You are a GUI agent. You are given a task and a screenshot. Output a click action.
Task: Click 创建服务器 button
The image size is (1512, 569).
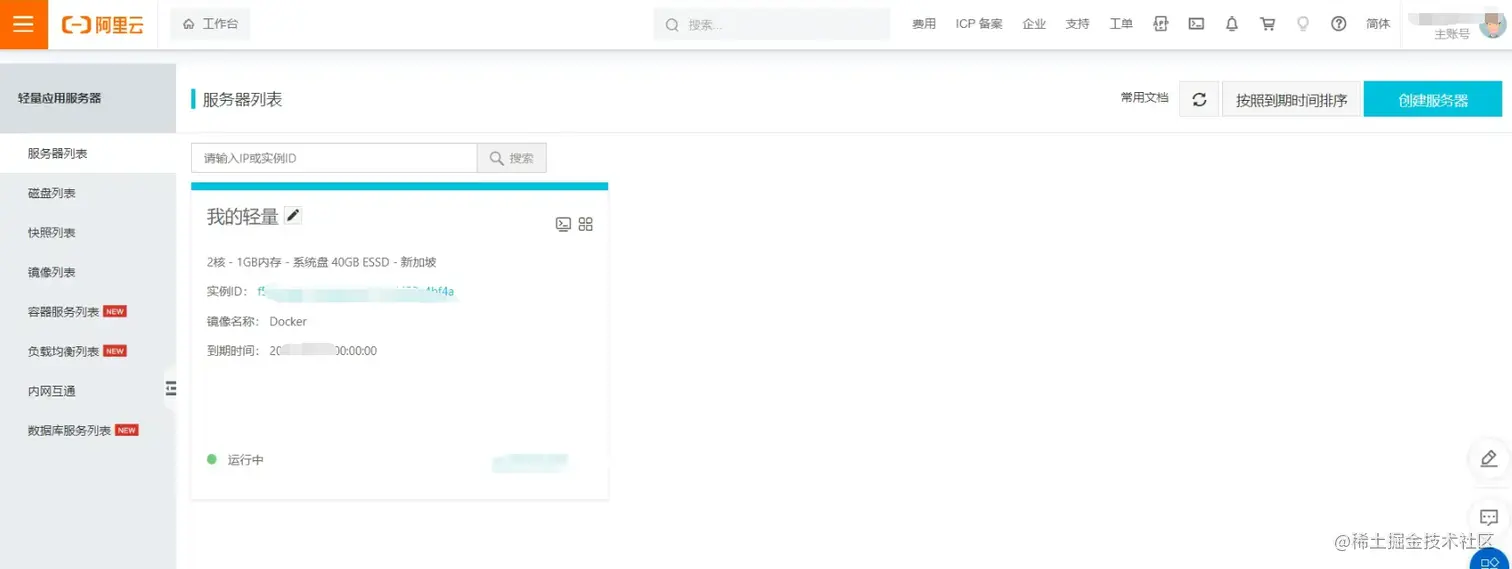[1432, 99]
